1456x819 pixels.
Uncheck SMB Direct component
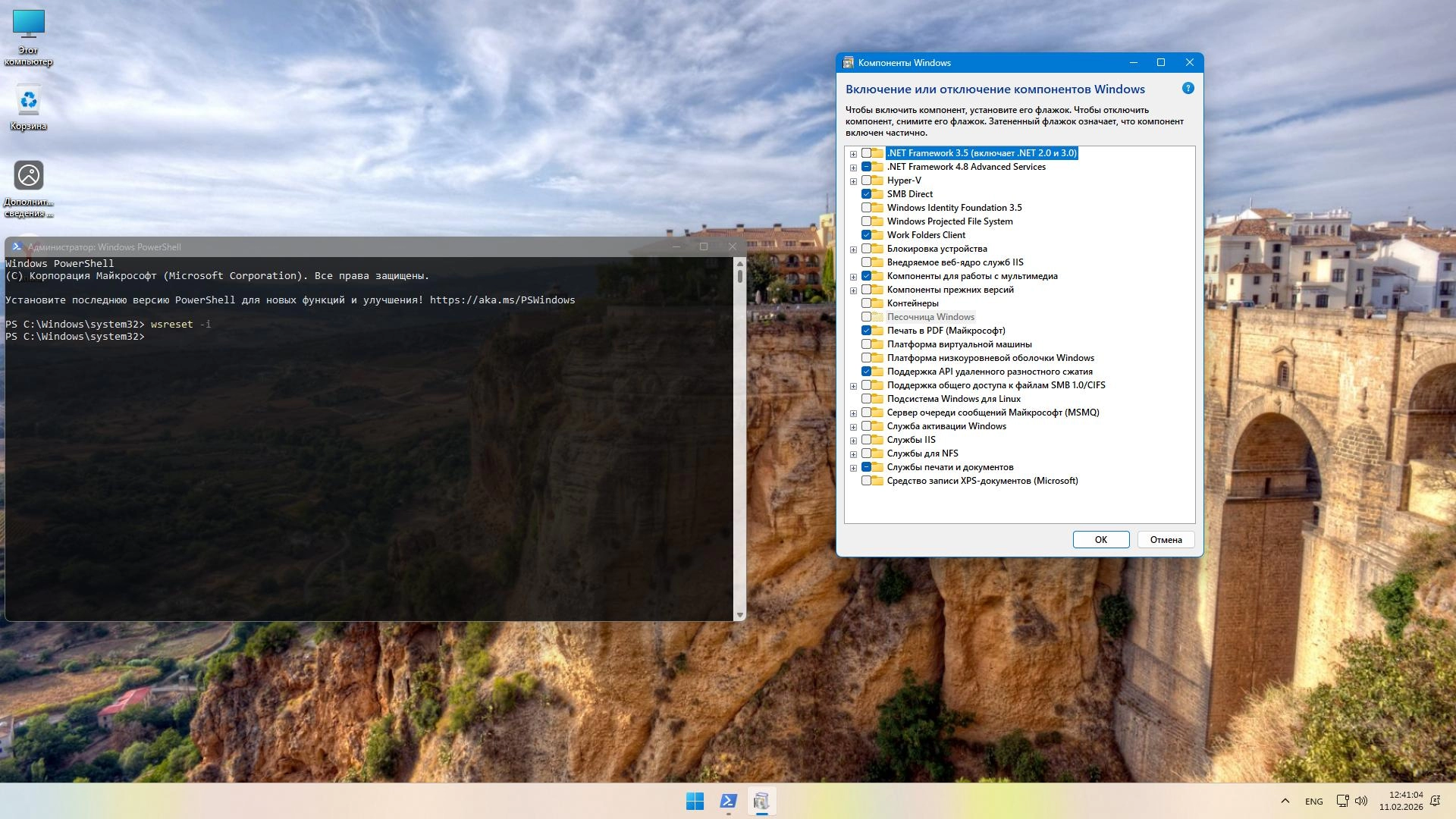pyautogui.click(x=866, y=194)
